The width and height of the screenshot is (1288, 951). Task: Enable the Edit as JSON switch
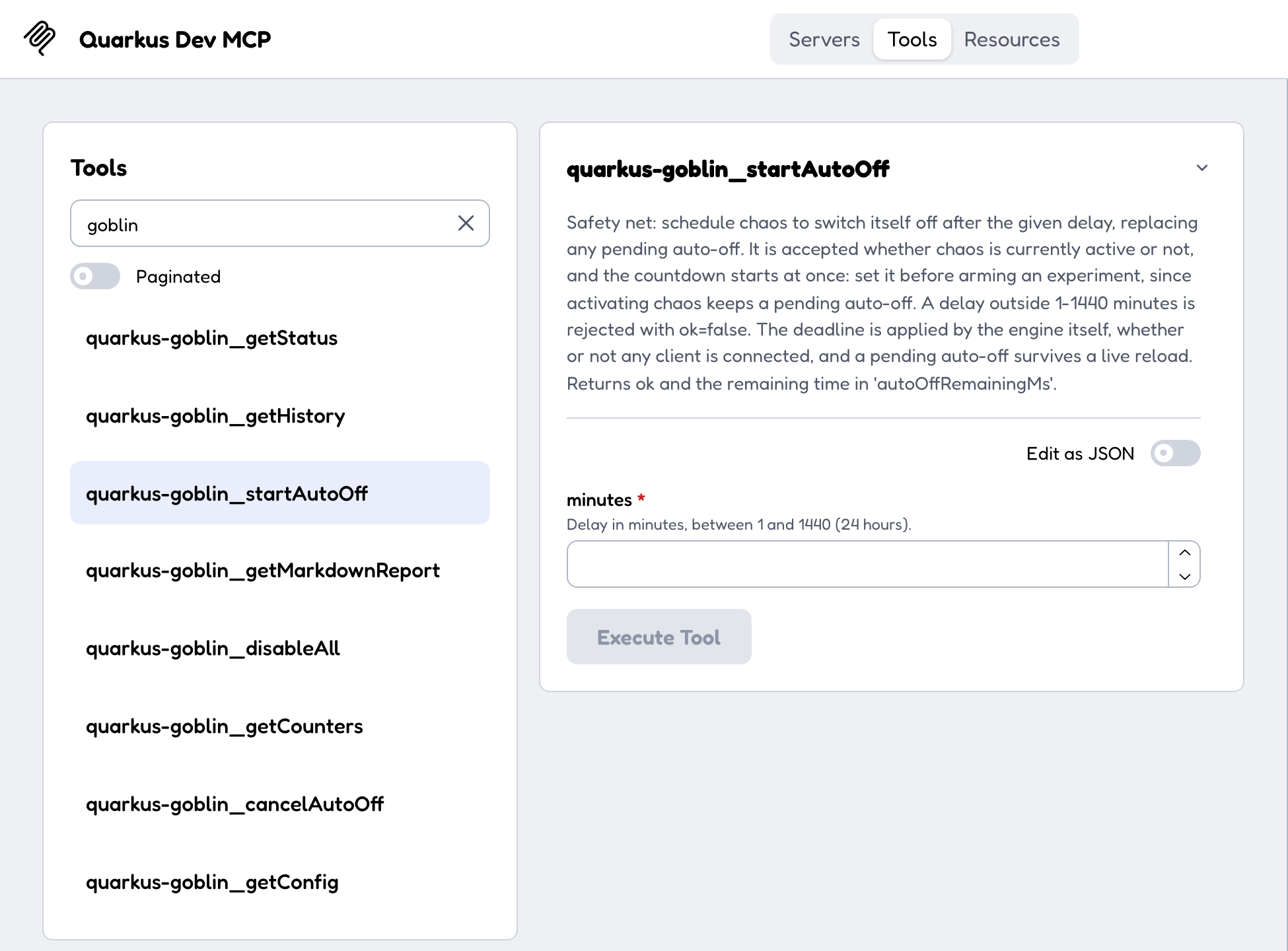point(1175,453)
